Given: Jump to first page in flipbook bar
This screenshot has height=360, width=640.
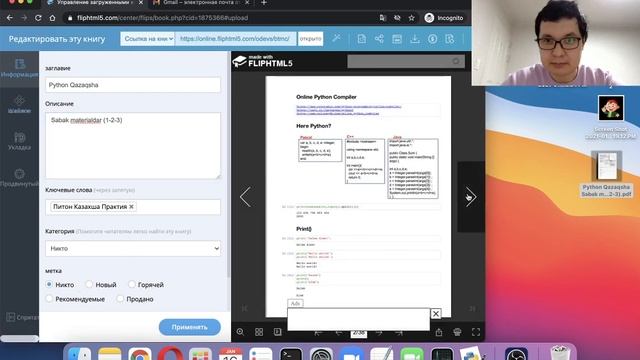Looking at the screenshot, I should pyautogui.click(x=318, y=333).
